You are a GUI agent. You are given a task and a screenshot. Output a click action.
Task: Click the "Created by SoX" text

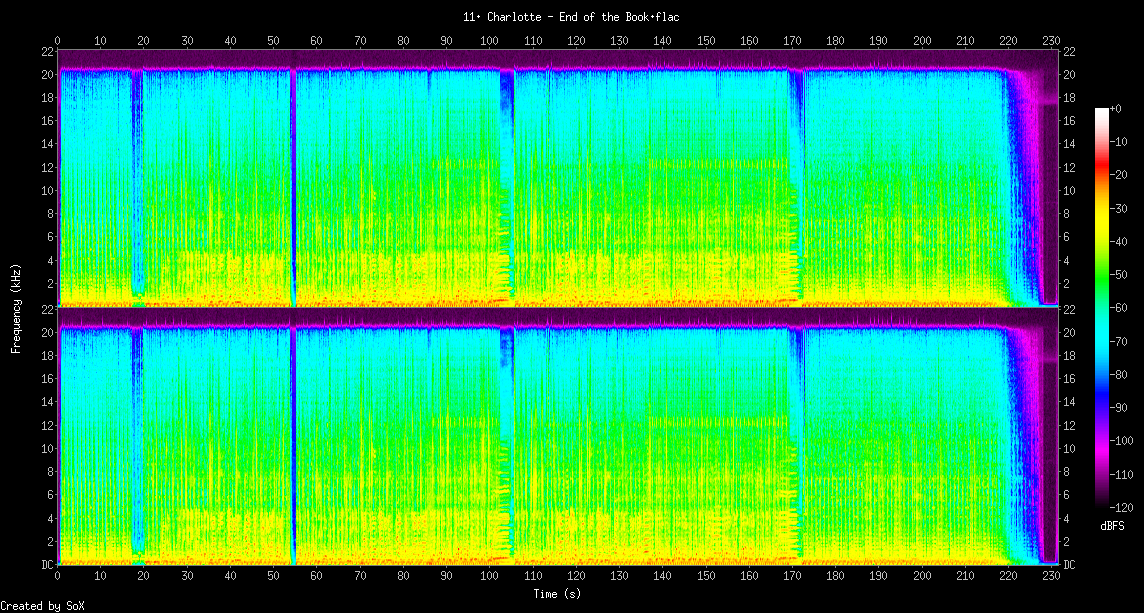(42, 606)
